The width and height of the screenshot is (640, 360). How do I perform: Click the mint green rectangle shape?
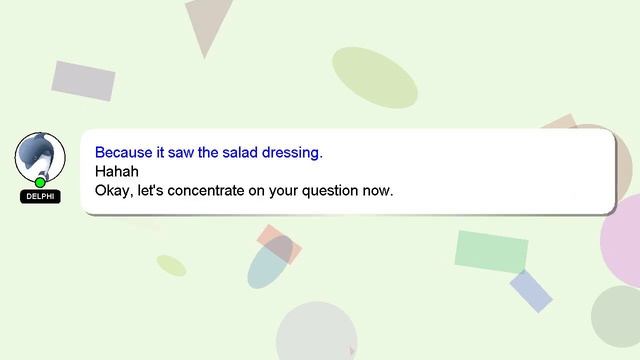tap(491, 252)
